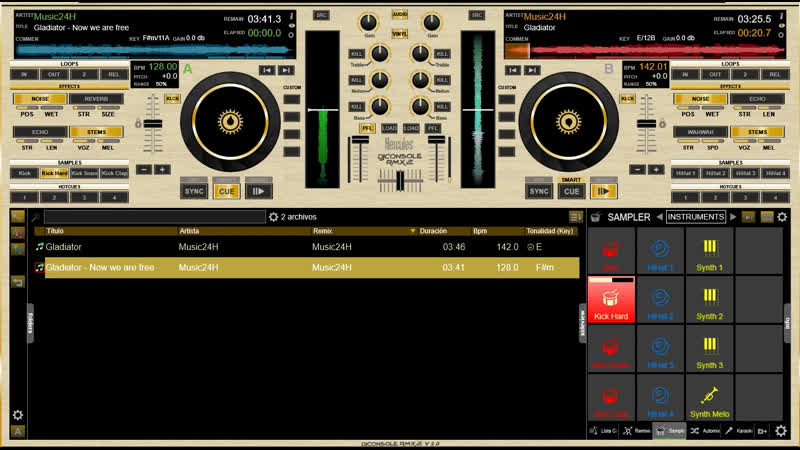The height and width of the screenshot is (450, 800).
Task: Open the INSTRUMENTS sampler bank selector
Action: pos(696,217)
